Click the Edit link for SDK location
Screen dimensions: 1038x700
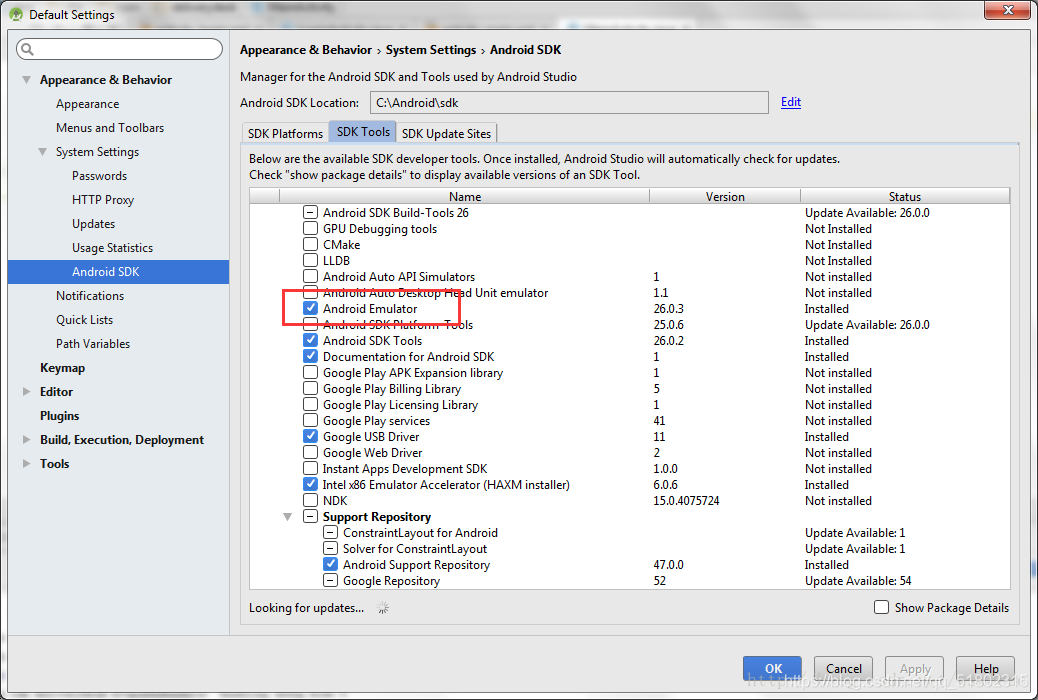pos(790,102)
